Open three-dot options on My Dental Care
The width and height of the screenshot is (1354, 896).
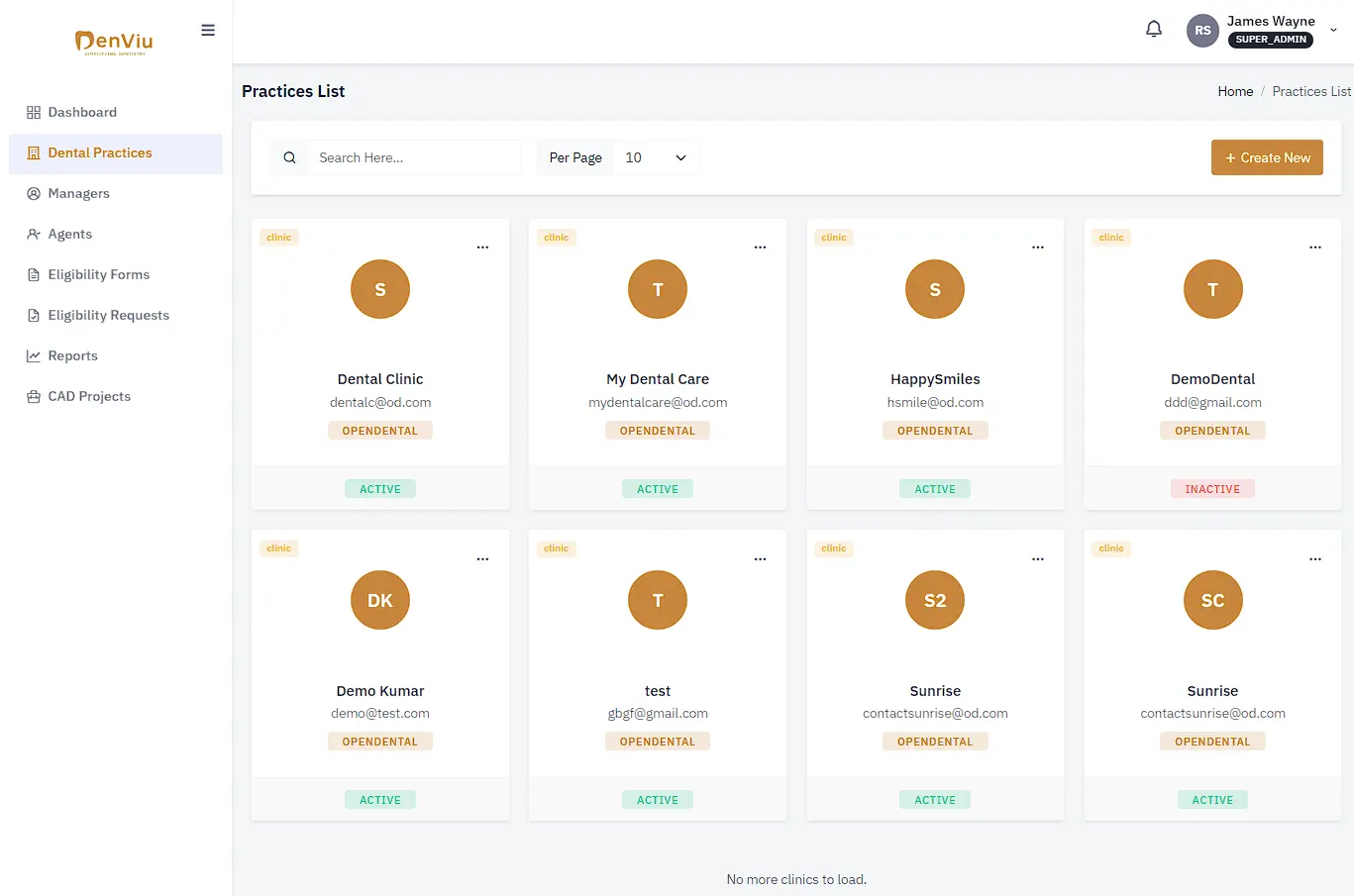click(760, 248)
